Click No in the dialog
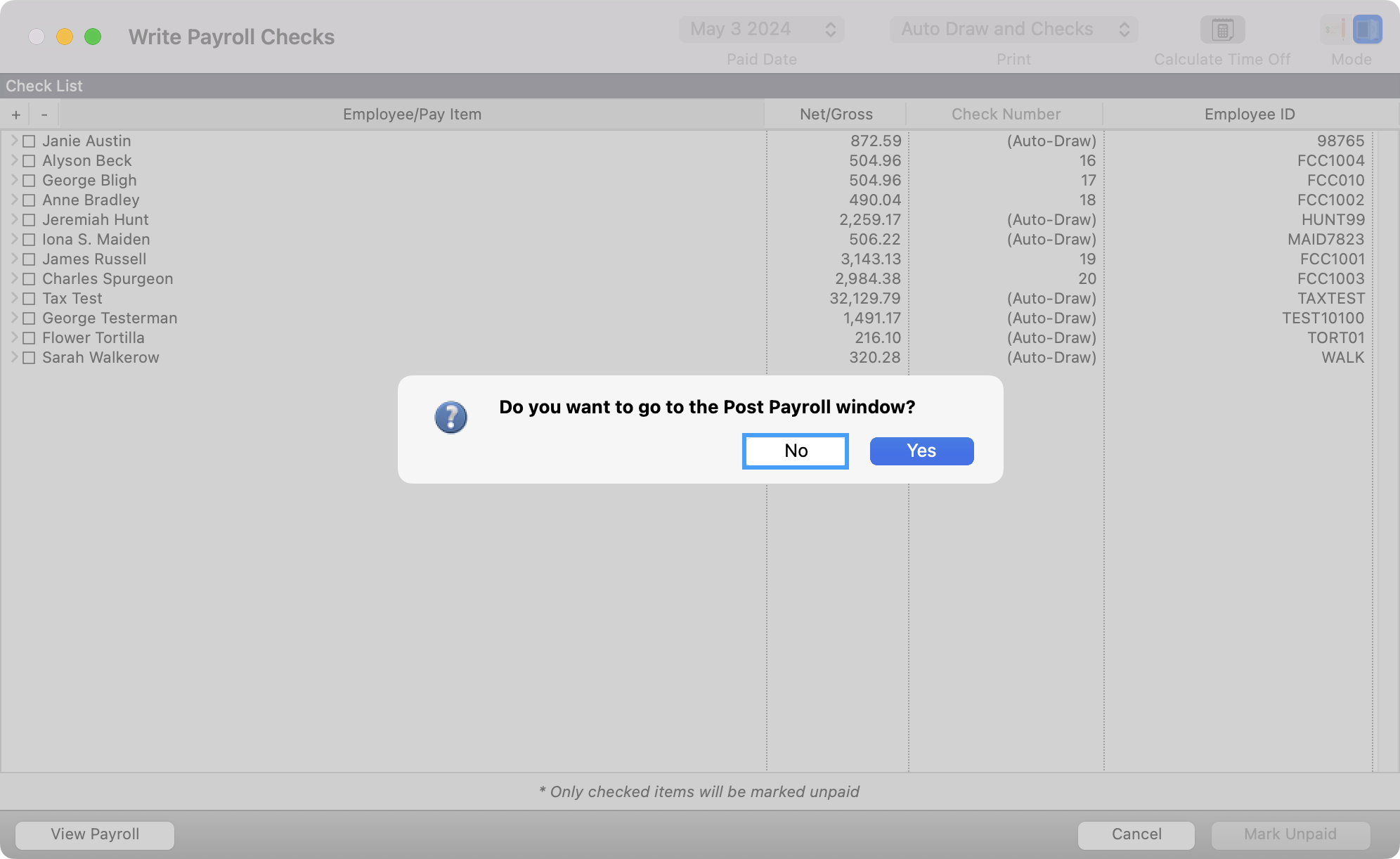 pyautogui.click(x=796, y=451)
